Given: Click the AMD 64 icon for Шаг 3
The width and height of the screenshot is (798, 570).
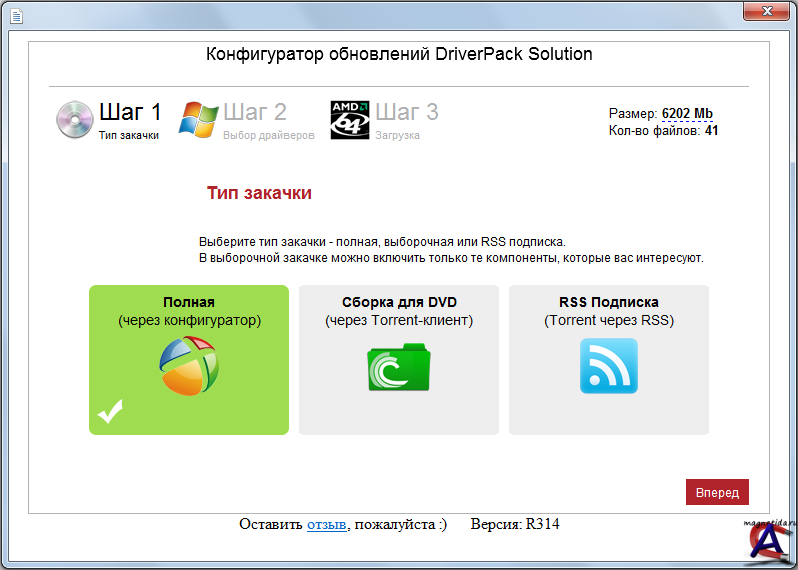Looking at the screenshot, I should [350, 120].
